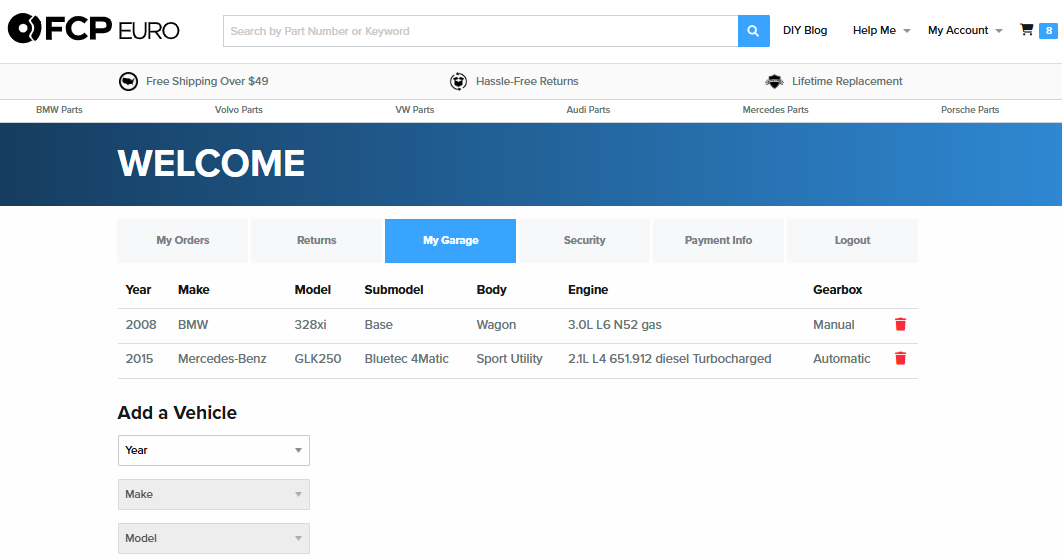Focus the part number search field
Image resolution: width=1062 pixels, height=559 pixels.
480,31
